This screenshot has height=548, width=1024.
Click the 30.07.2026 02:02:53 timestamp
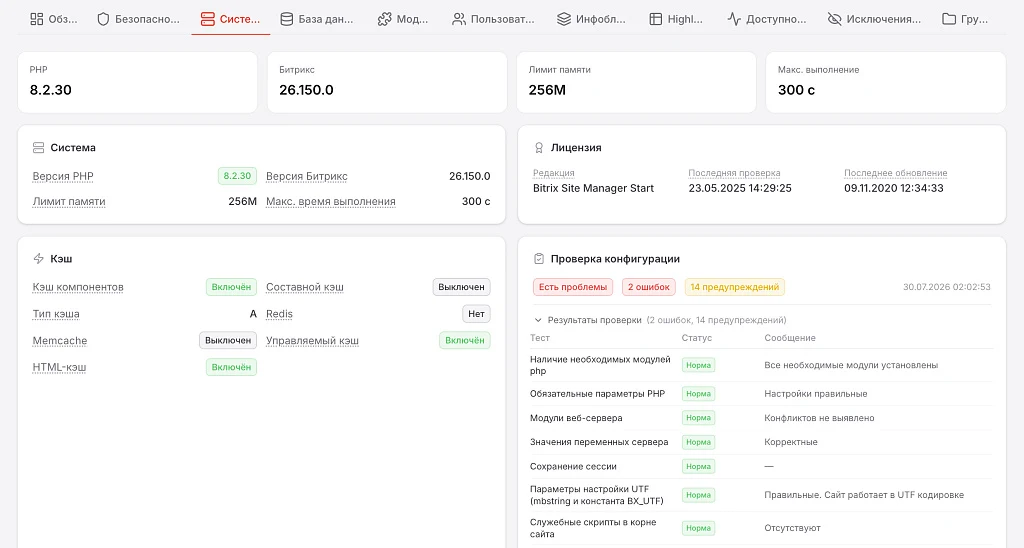point(946,287)
